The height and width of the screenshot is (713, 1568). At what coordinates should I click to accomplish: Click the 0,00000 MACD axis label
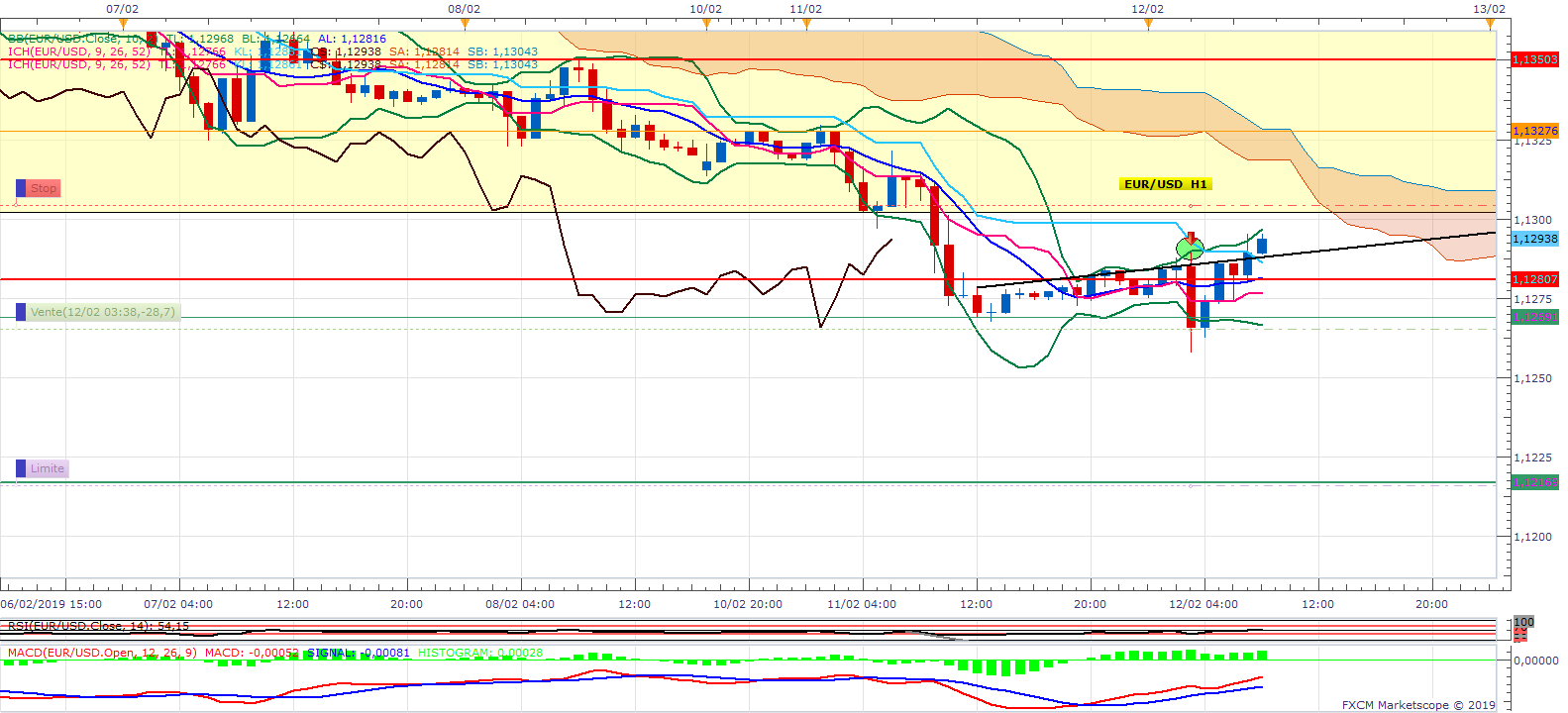tap(1537, 661)
